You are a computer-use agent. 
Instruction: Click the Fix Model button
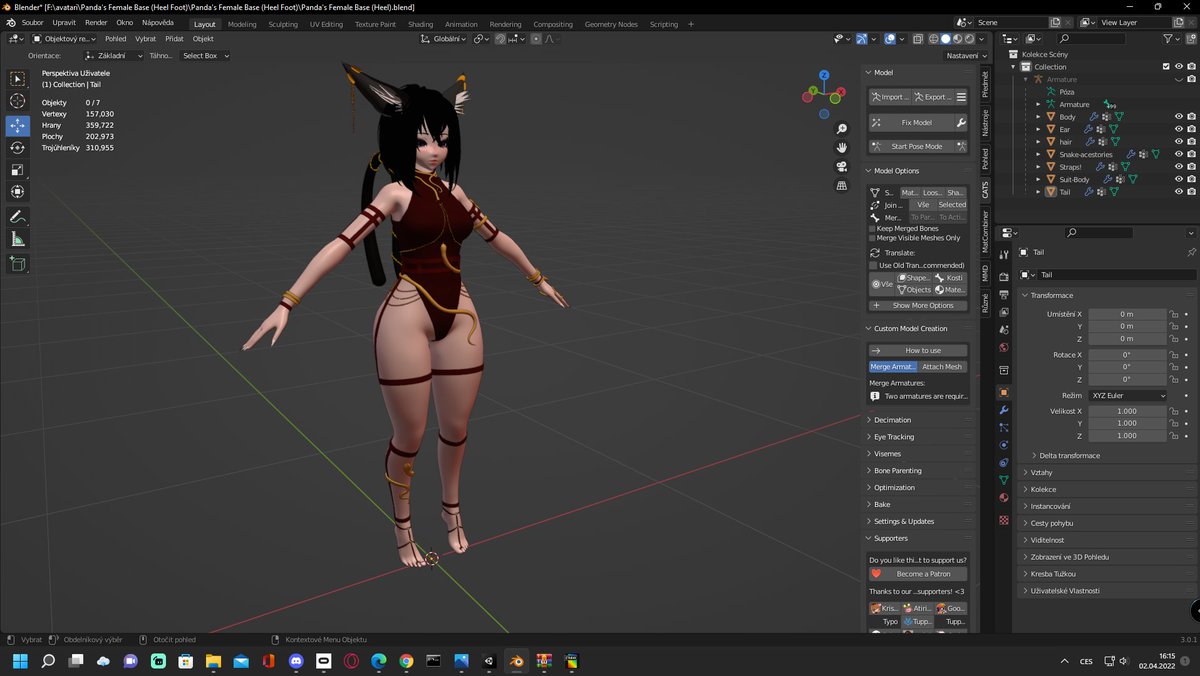click(x=916, y=122)
